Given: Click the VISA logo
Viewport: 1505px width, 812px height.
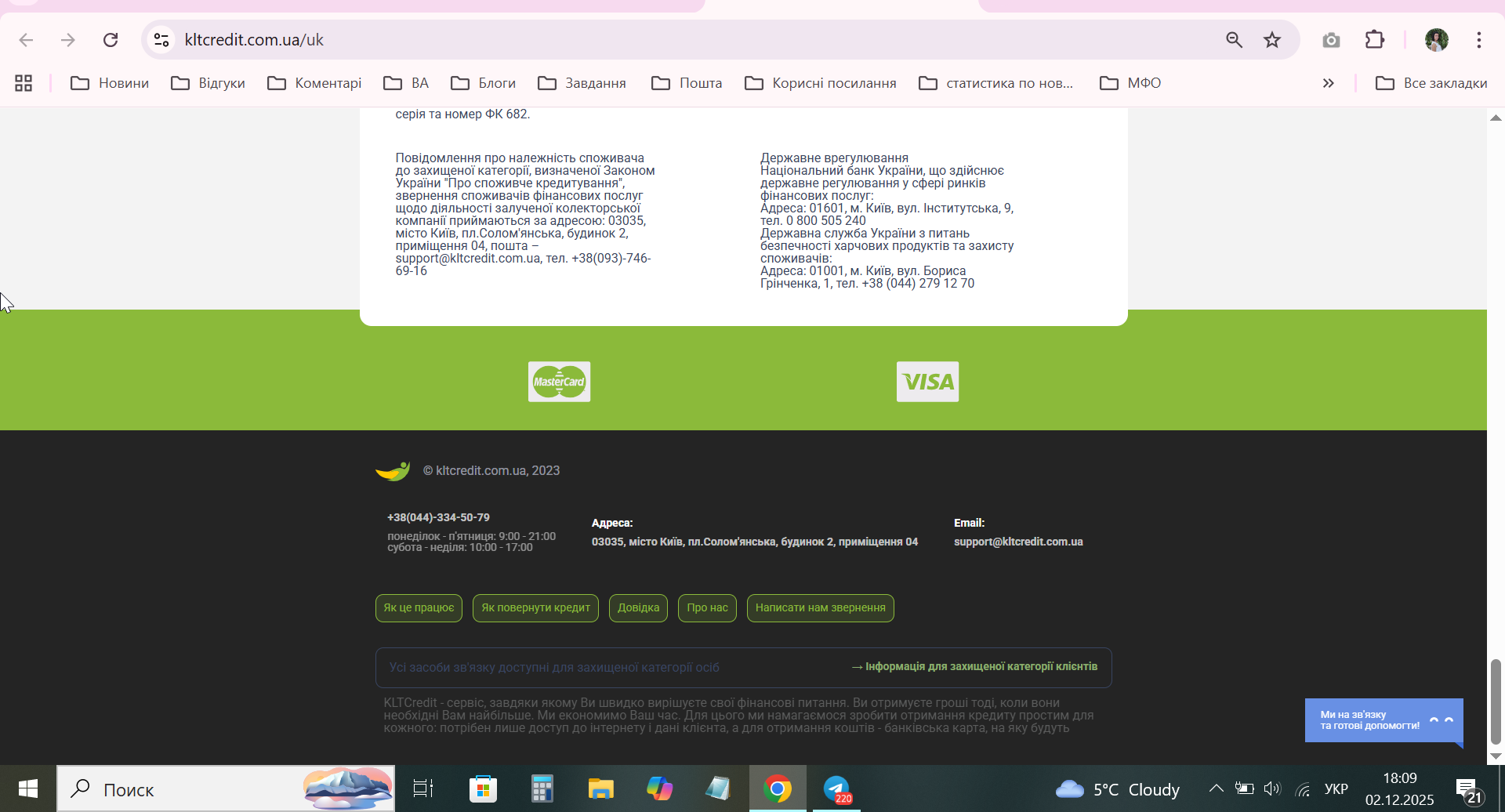Looking at the screenshot, I should tap(927, 382).
